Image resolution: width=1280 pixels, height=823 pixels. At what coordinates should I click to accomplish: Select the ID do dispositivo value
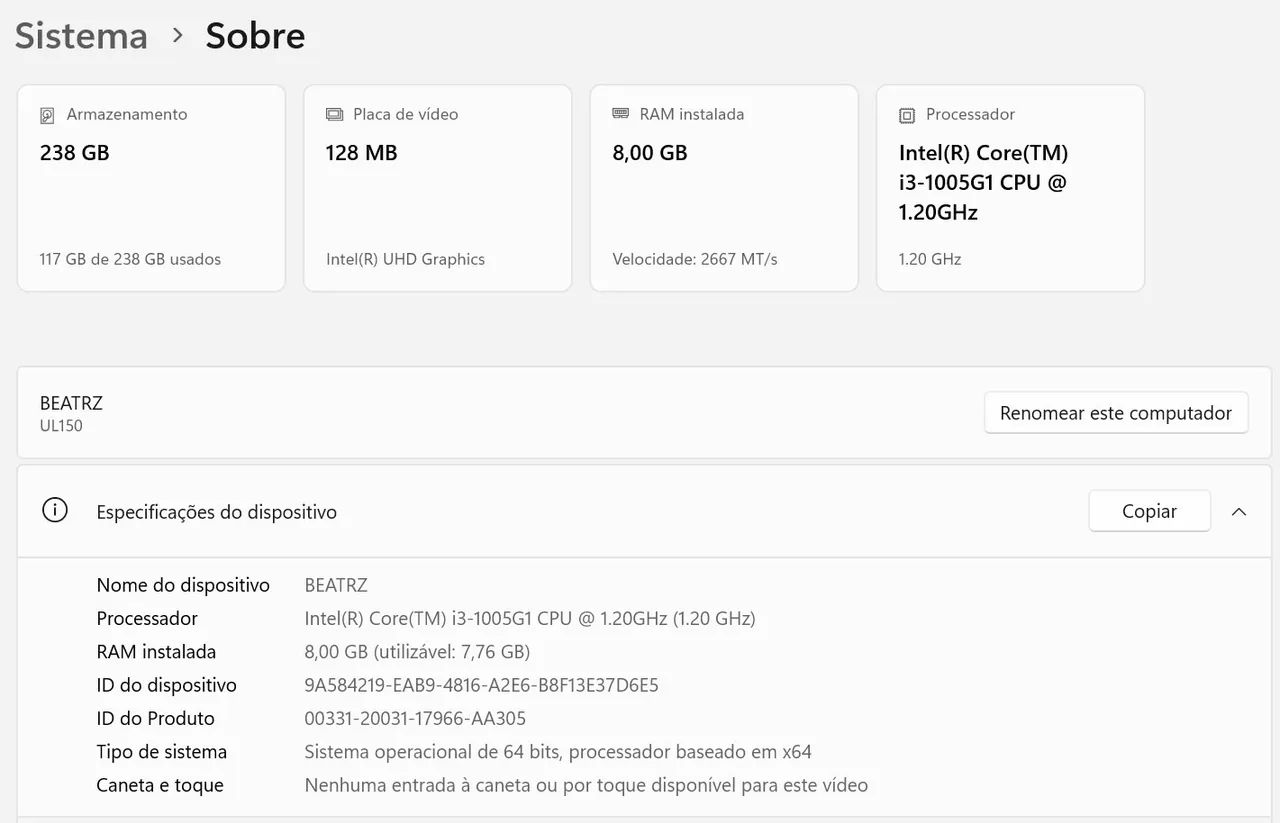[481, 685]
